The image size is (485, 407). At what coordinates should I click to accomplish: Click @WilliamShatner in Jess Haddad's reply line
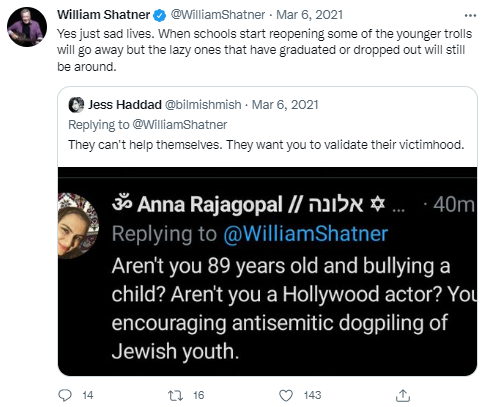click(x=180, y=125)
